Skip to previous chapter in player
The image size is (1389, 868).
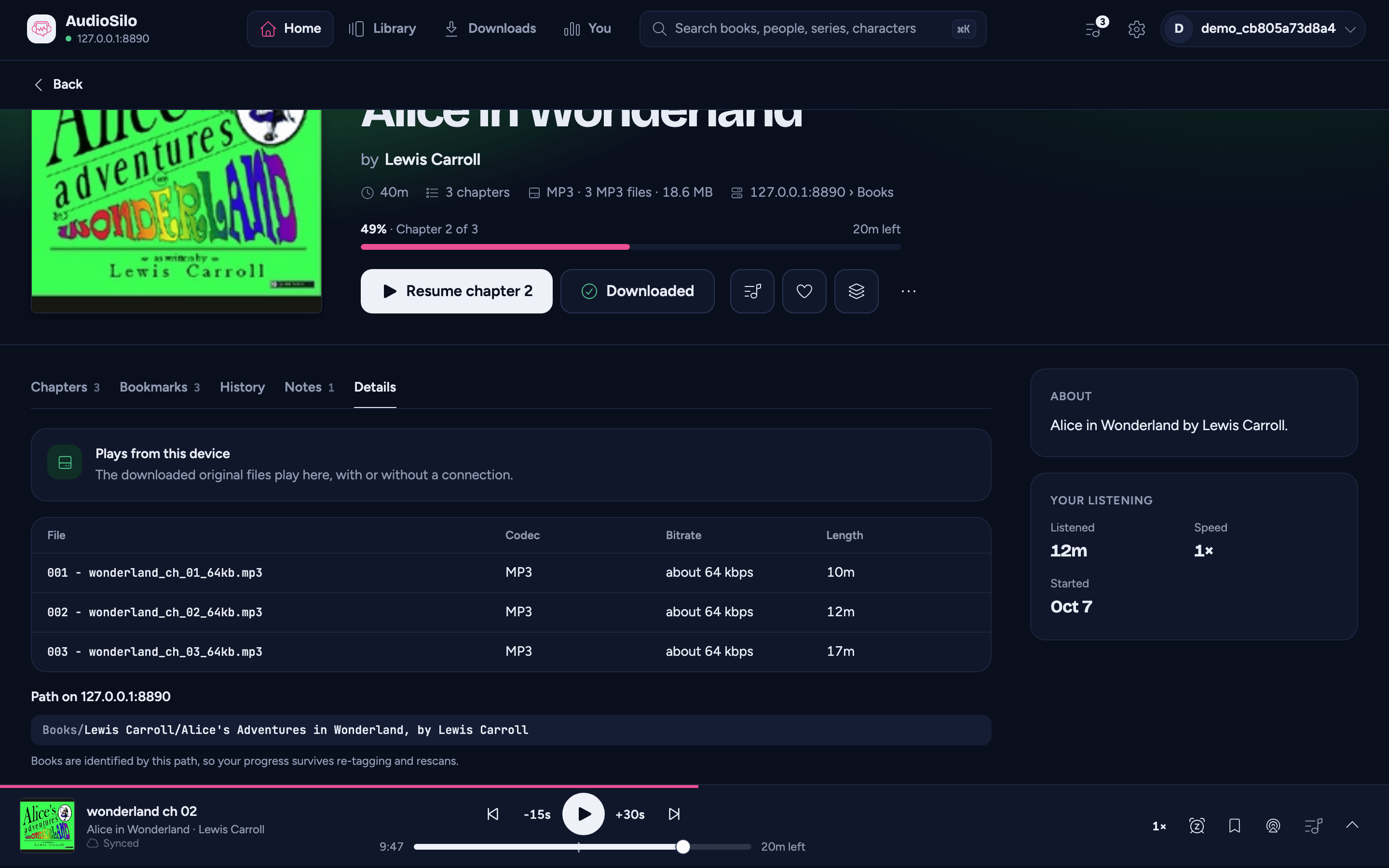tap(493, 814)
